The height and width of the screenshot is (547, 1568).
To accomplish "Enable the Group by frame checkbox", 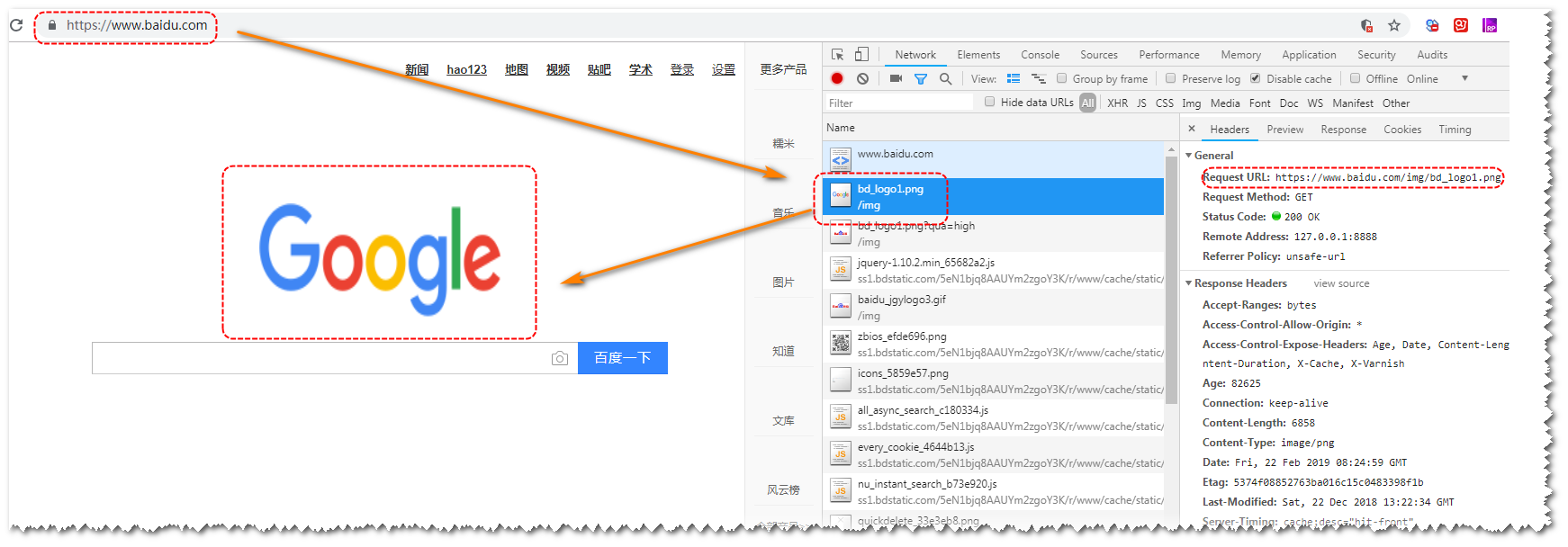I will [1061, 78].
